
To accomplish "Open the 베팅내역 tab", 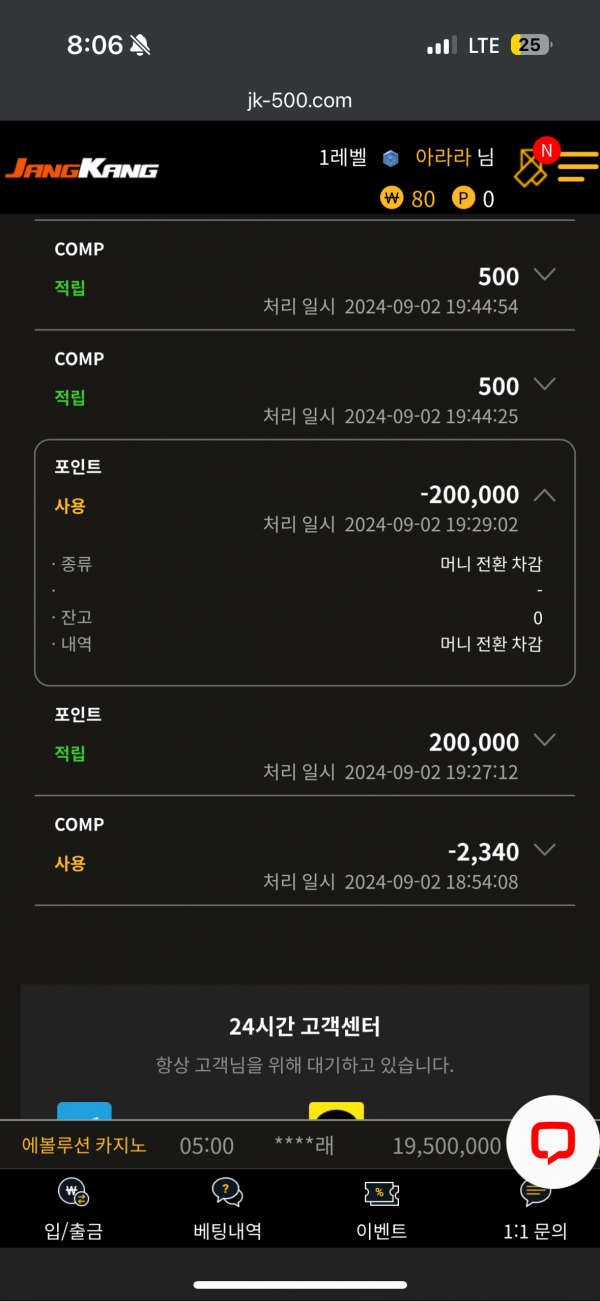I will [227, 1209].
